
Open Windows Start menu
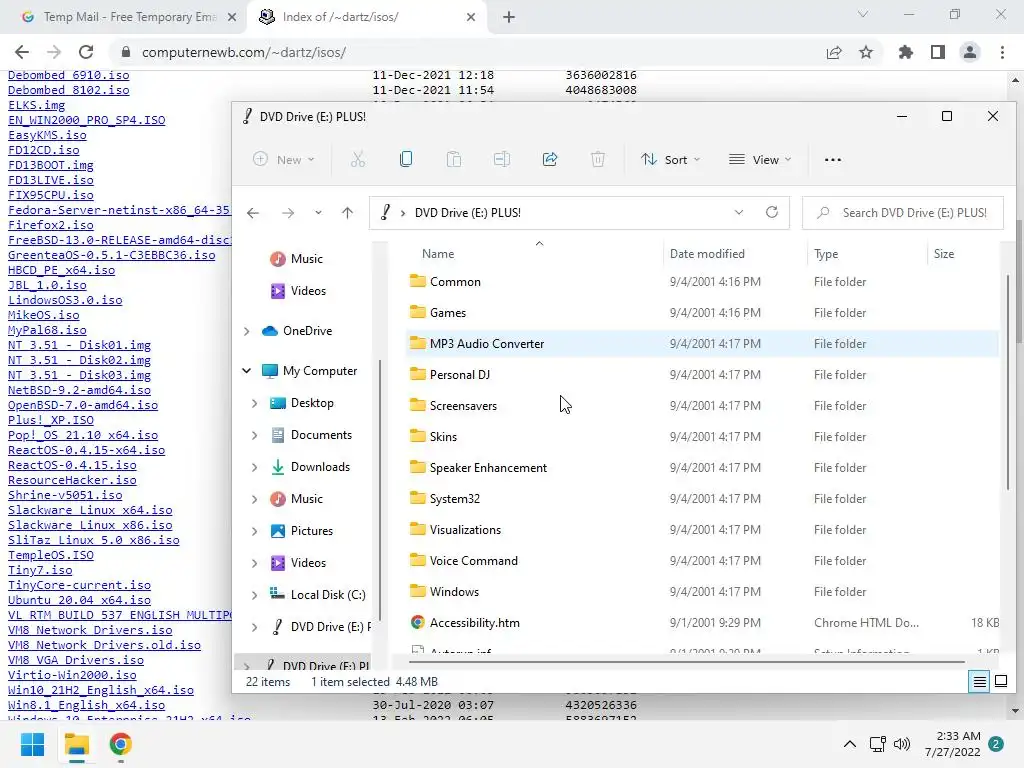click(32, 744)
